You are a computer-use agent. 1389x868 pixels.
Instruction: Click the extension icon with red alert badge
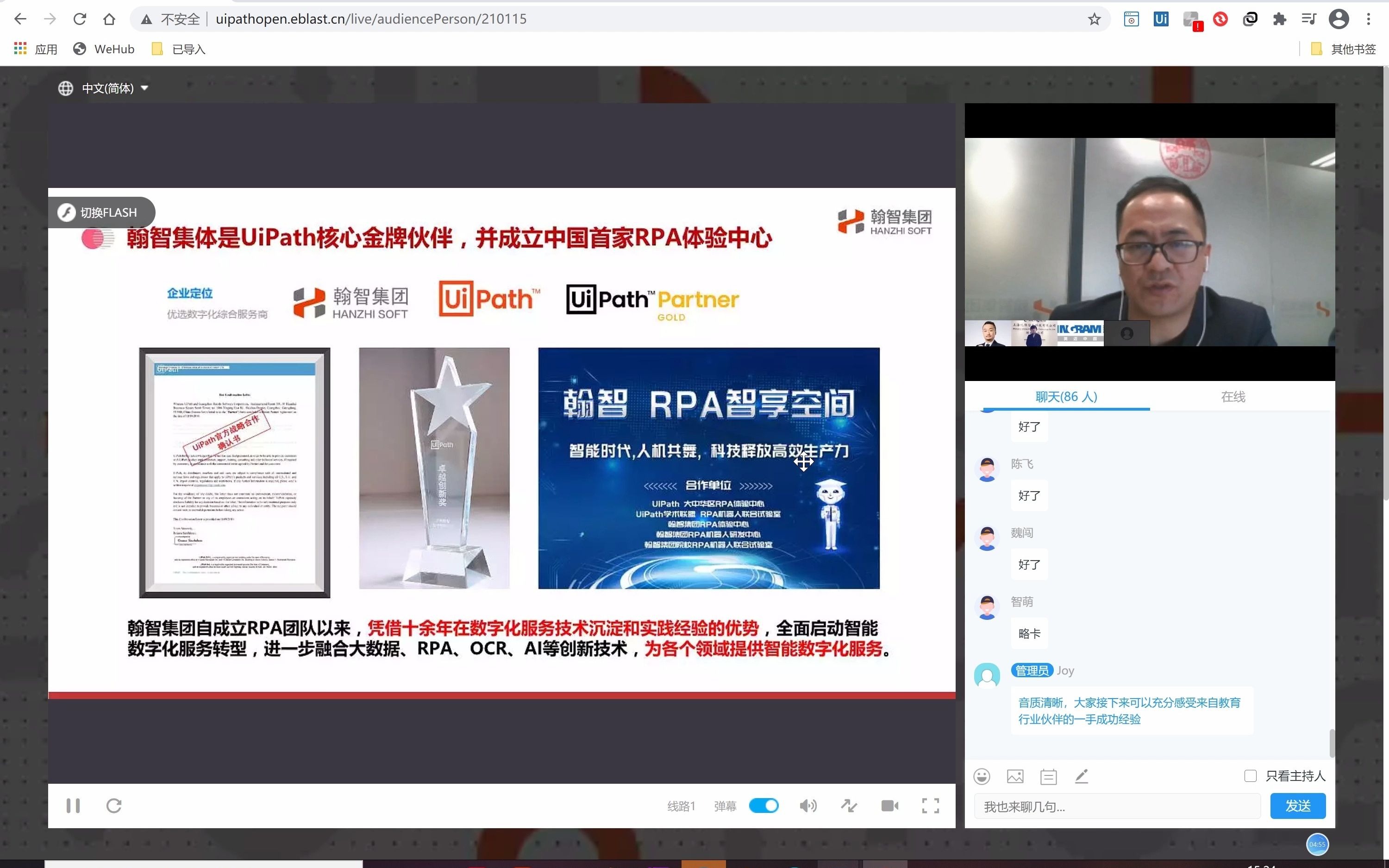(x=1192, y=20)
